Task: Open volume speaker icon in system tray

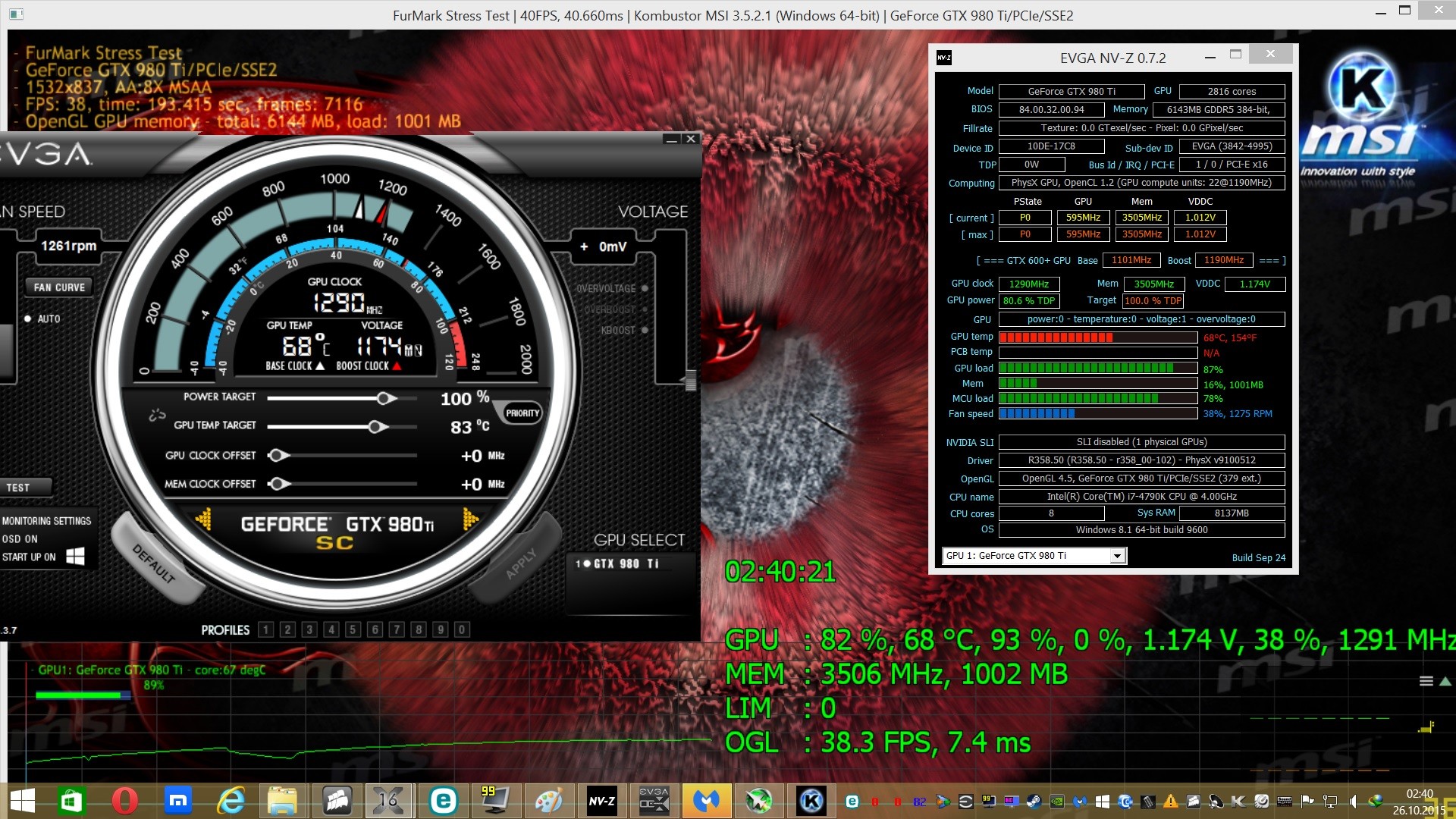Action: (1353, 802)
